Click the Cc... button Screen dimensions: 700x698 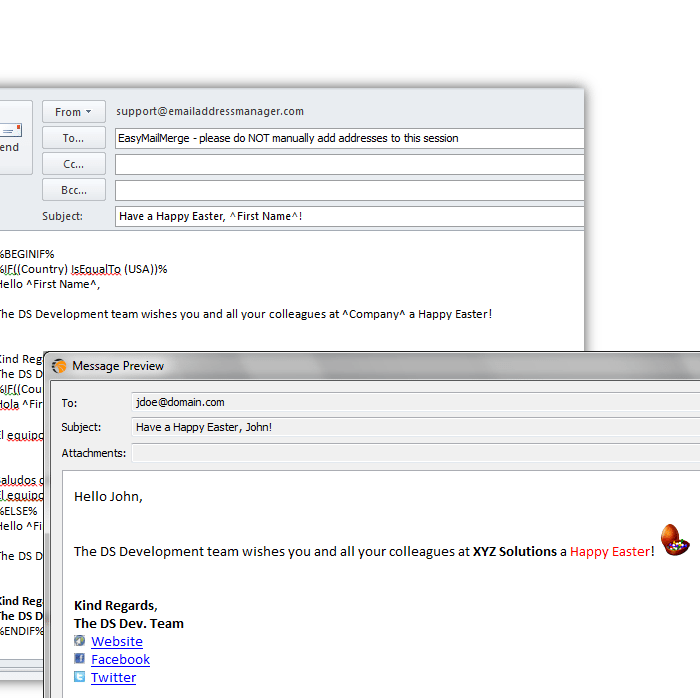[74, 164]
